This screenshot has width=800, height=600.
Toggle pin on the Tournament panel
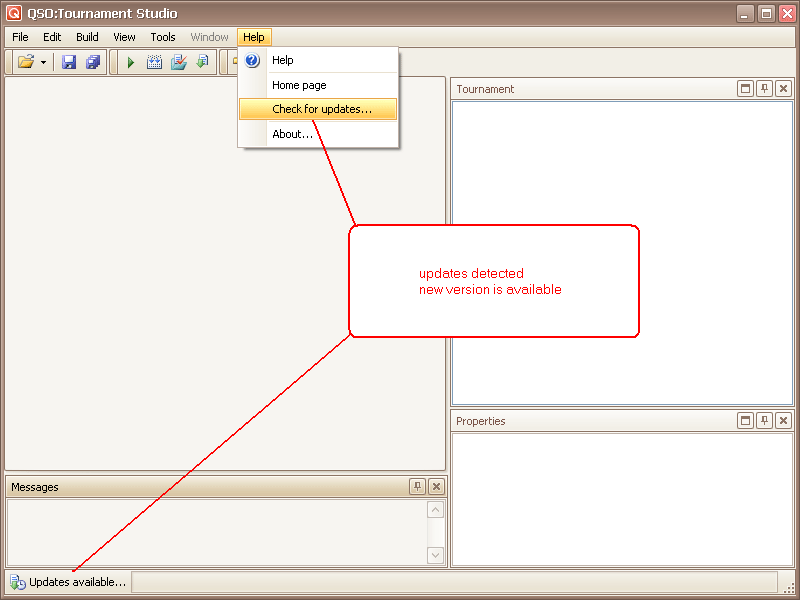(764, 89)
